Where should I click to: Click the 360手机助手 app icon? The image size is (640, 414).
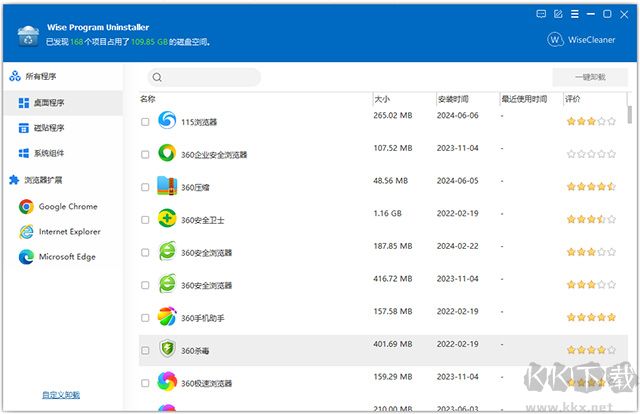tap(167, 316)
